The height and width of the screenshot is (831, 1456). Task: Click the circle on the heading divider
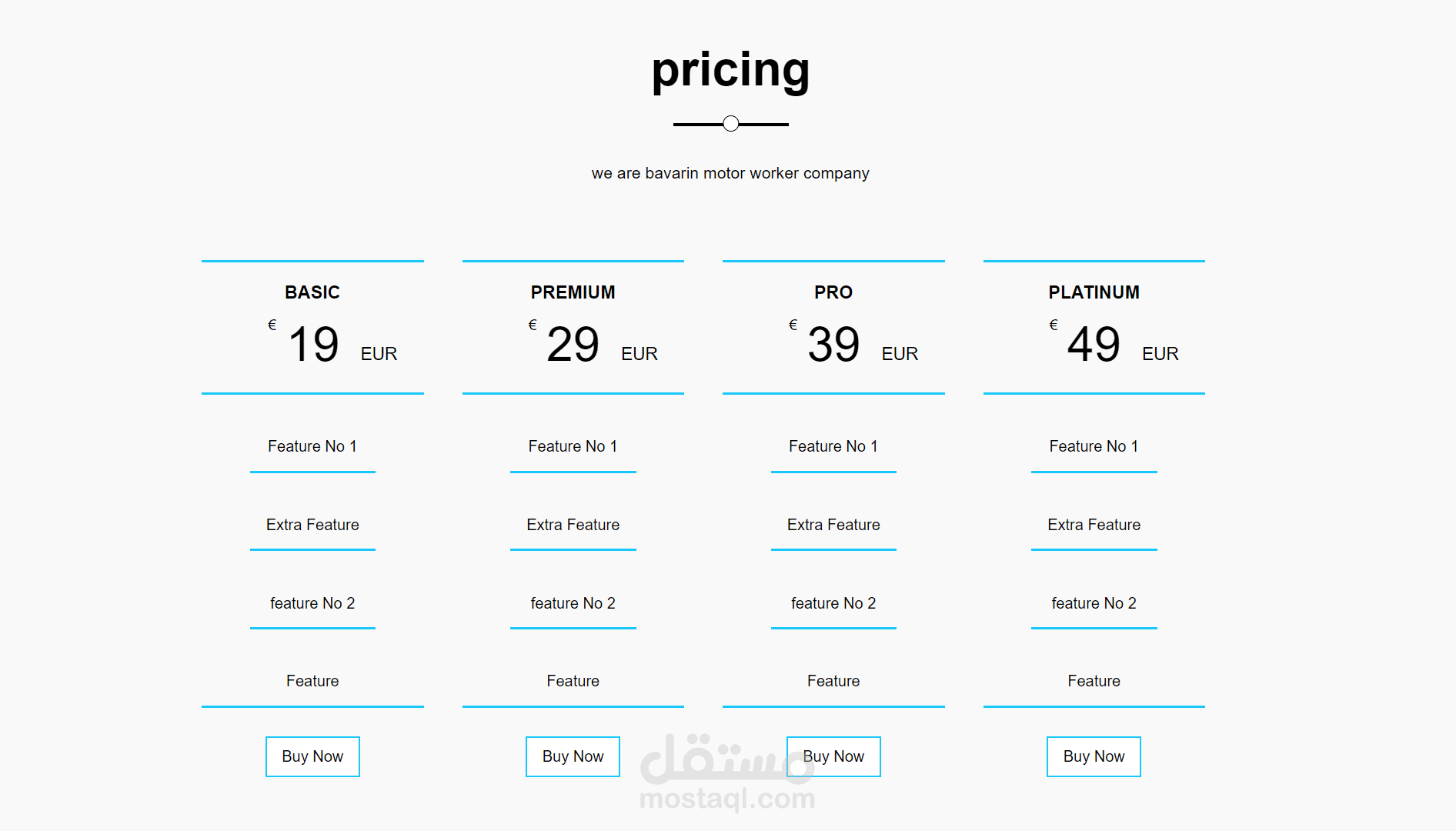(731, 124)
